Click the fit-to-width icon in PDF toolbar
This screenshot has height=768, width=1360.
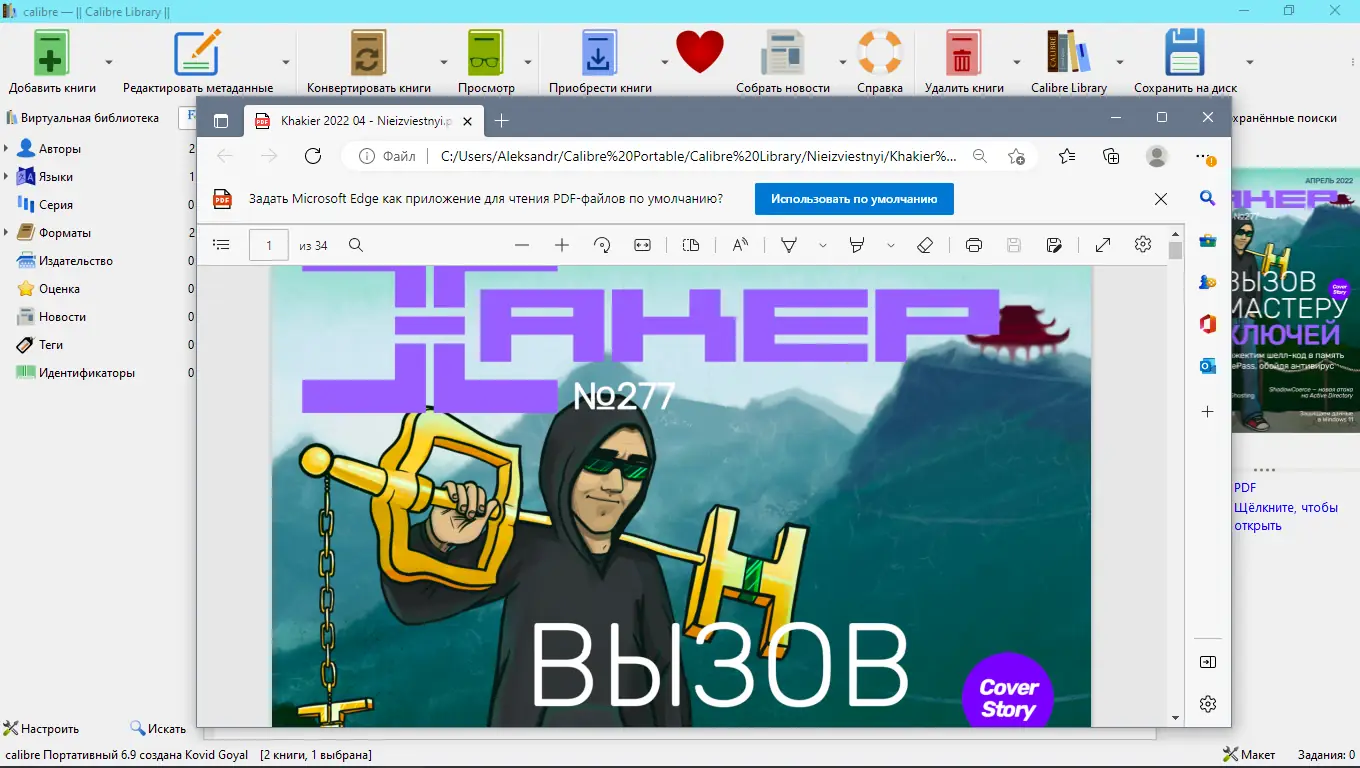pyautogui.click(x=643, y=245)
